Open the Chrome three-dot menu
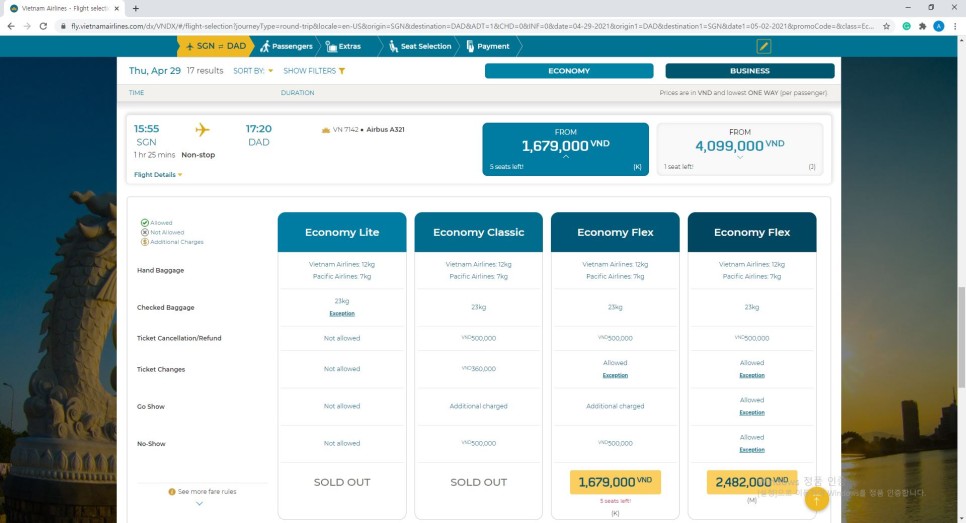 coord(955,26)
